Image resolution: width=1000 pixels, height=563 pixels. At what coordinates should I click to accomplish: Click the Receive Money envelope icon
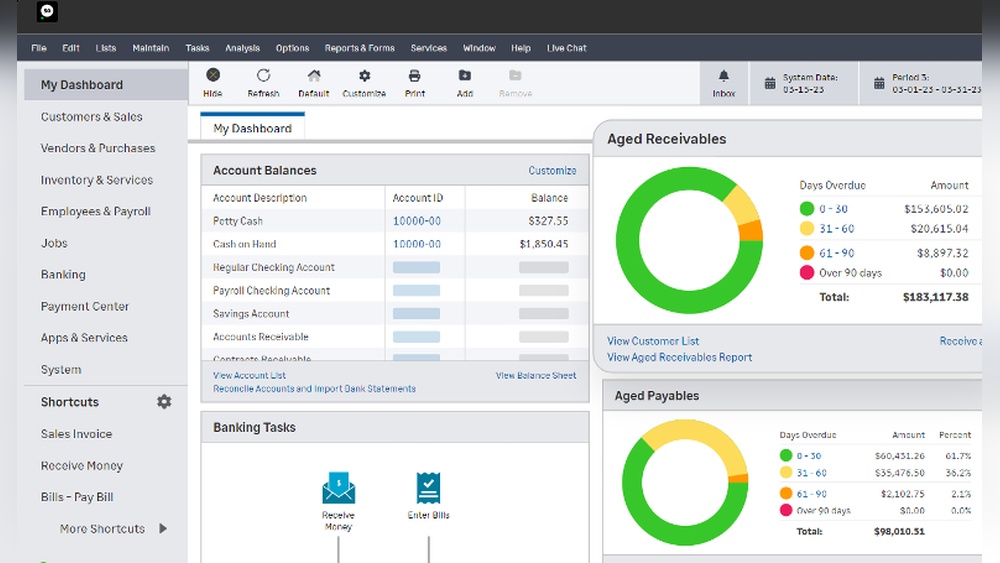tap(339, 488)
